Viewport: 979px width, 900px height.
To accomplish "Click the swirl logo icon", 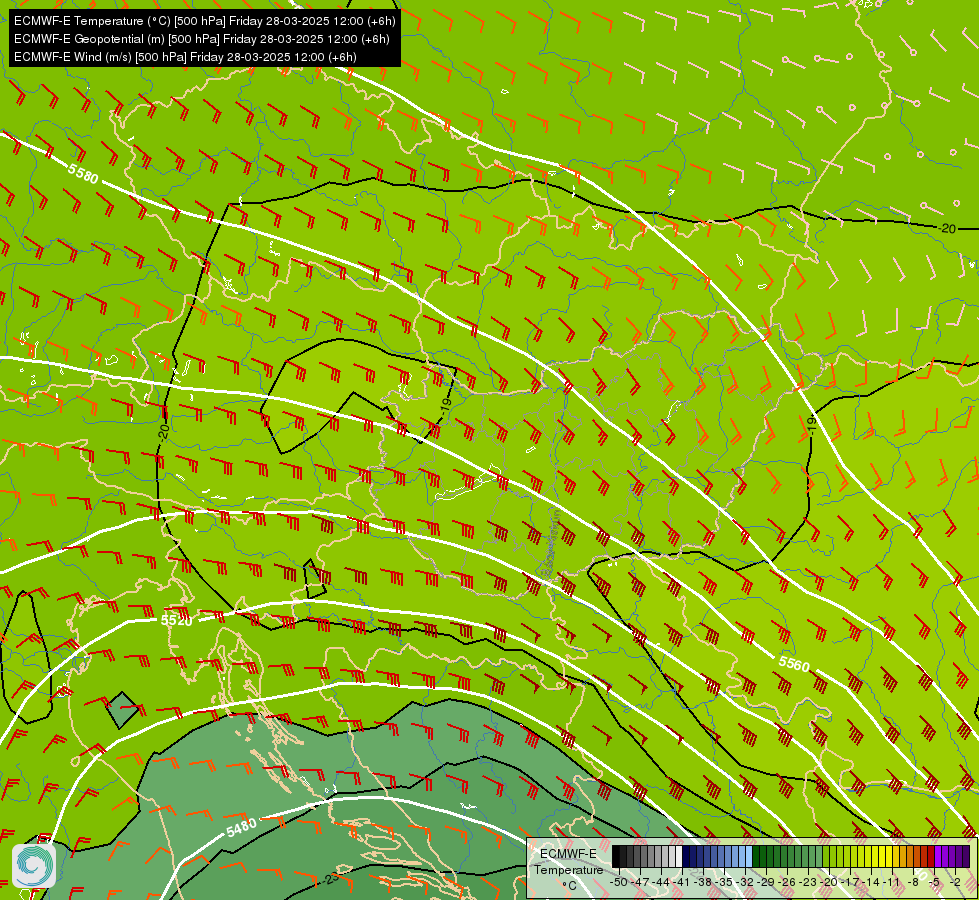I will coord(34,866).
